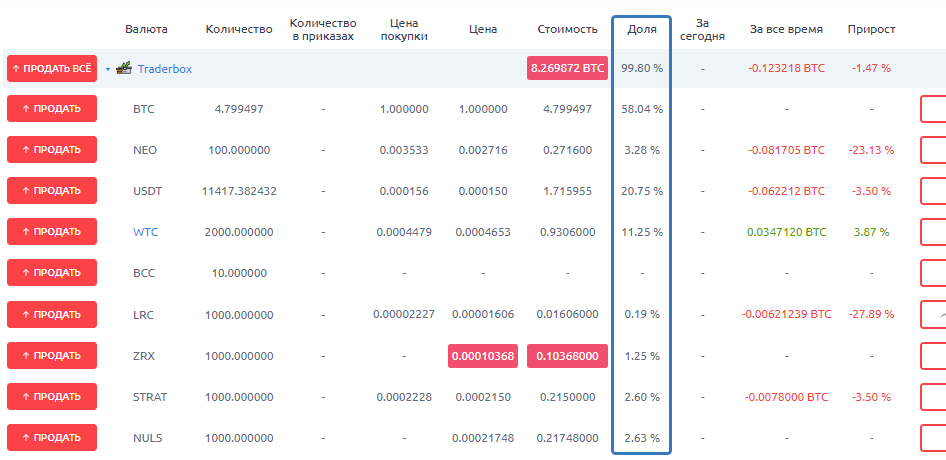Click the highlighted ZRX cost 0.10368000
Screen dimensions: 946x460
pyautogui.click(x=567, y=356)
